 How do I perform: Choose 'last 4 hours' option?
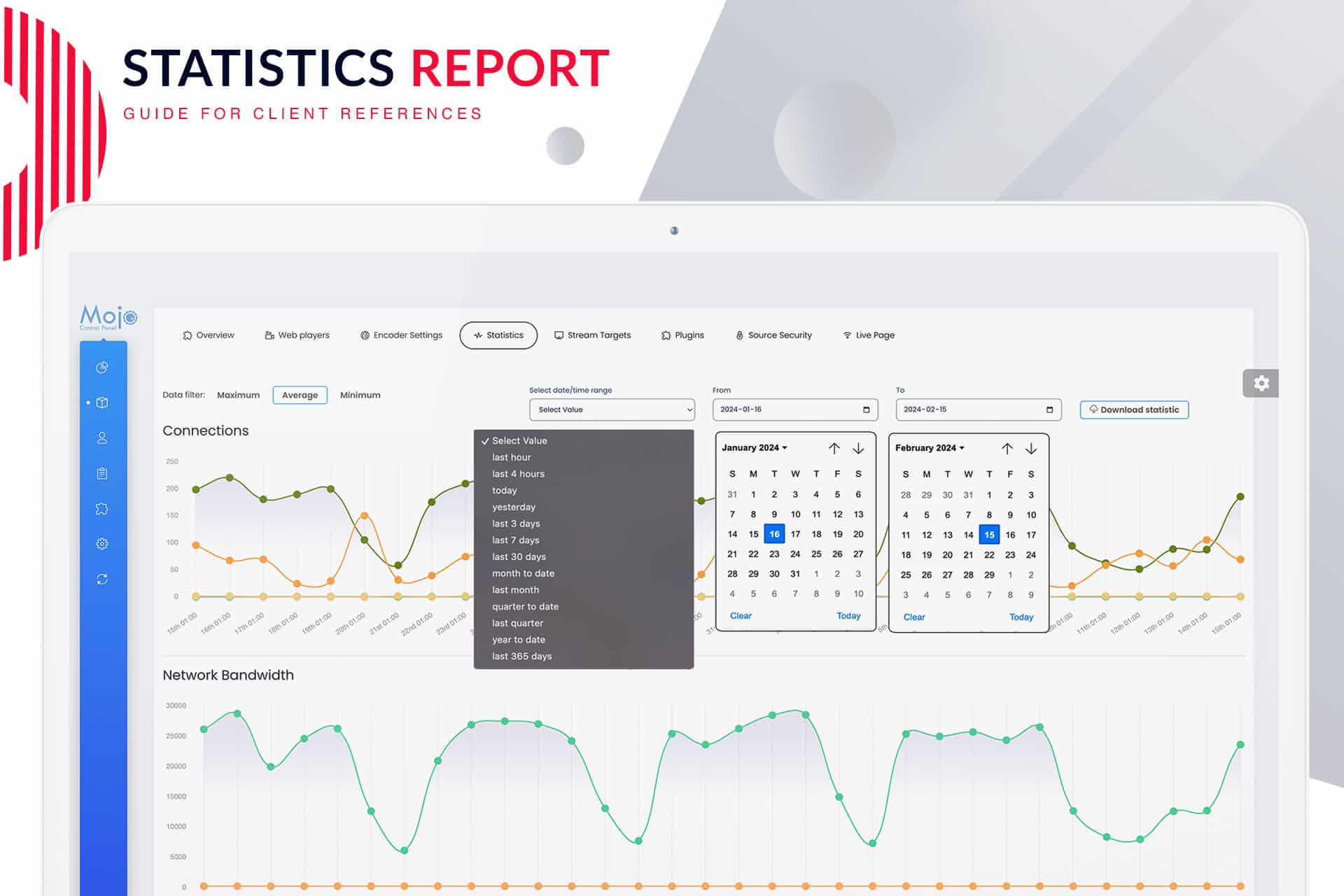coord(583,474)
